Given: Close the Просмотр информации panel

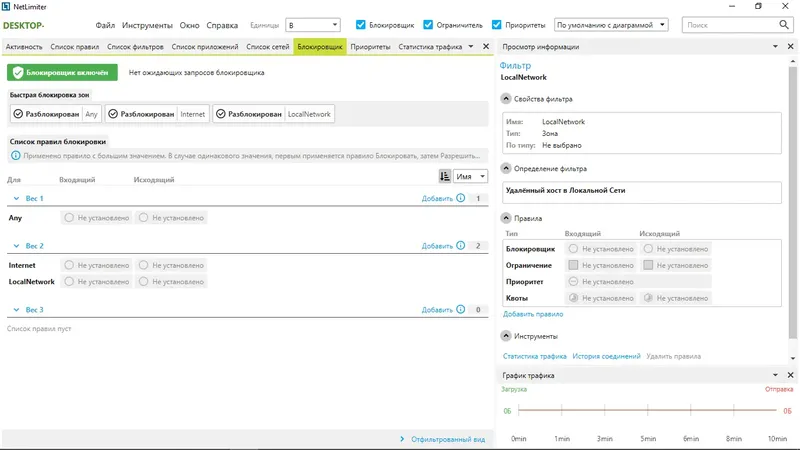Looking at the screenshot, I should pyautogui.click(x=790, y=46).
